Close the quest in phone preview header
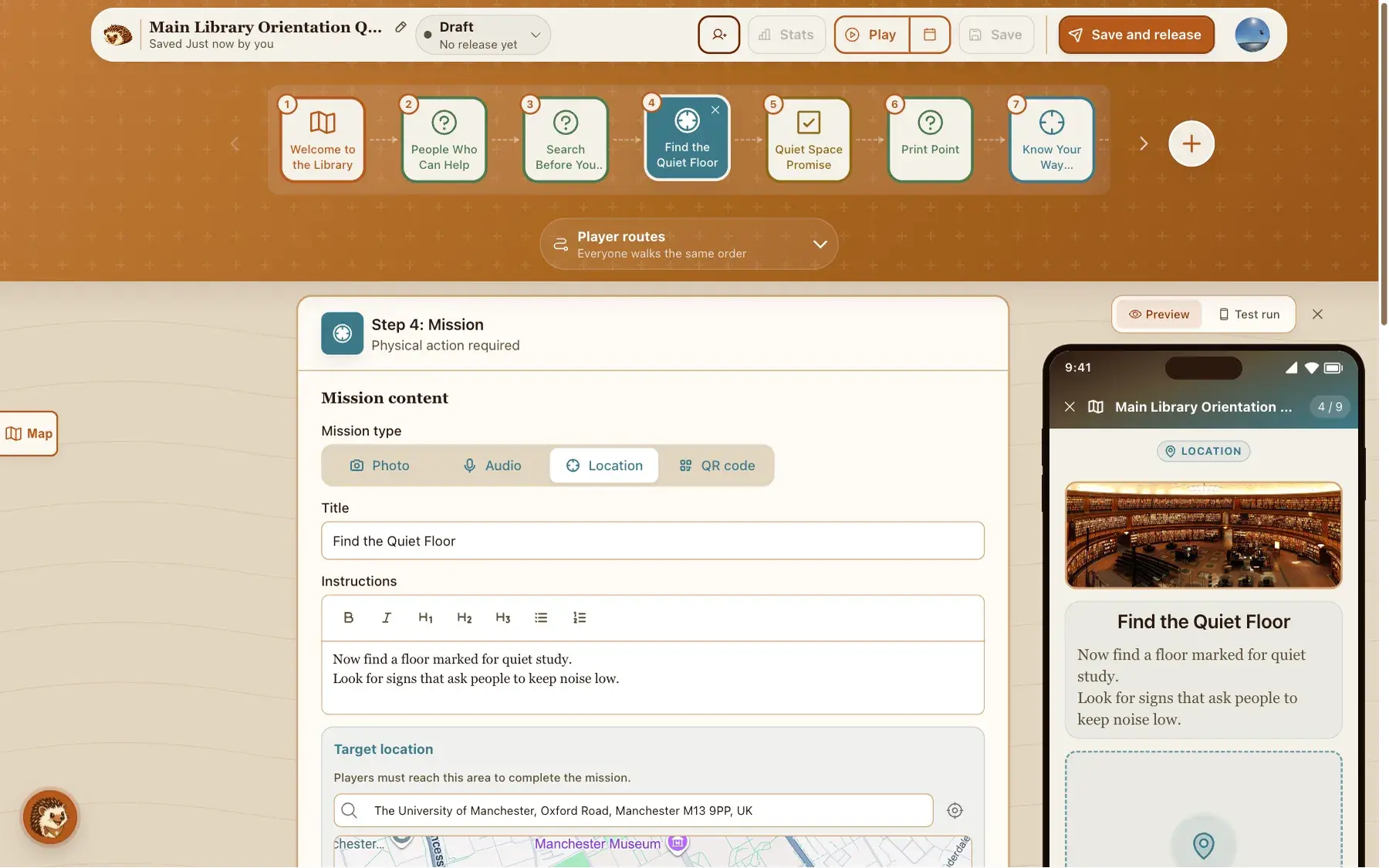The image size is (1389, 868). pos(1070,407)
